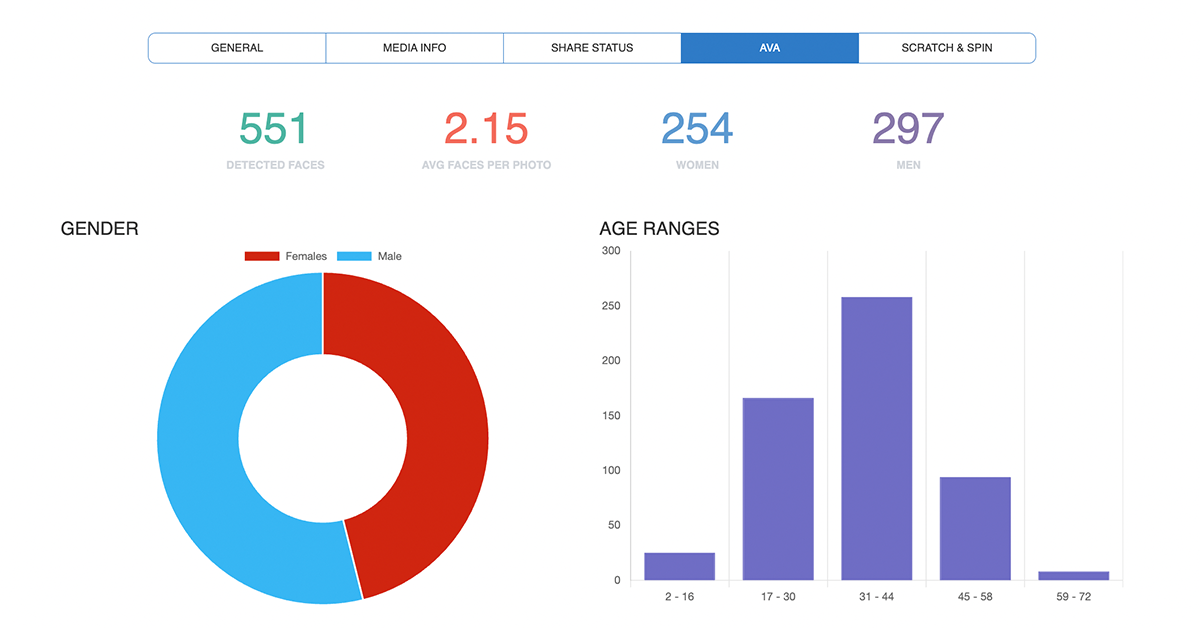
Task: Click the 254 women count
Action: [697, 129]
